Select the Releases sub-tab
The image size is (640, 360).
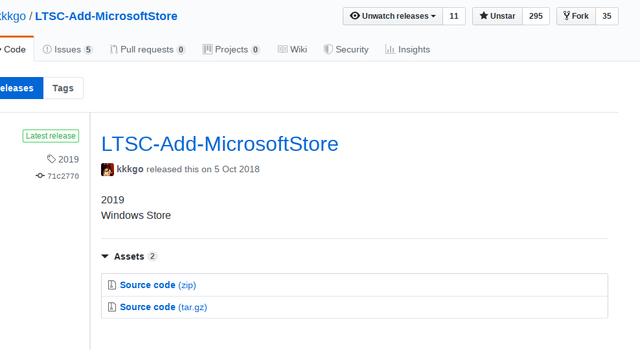[21, 88]
